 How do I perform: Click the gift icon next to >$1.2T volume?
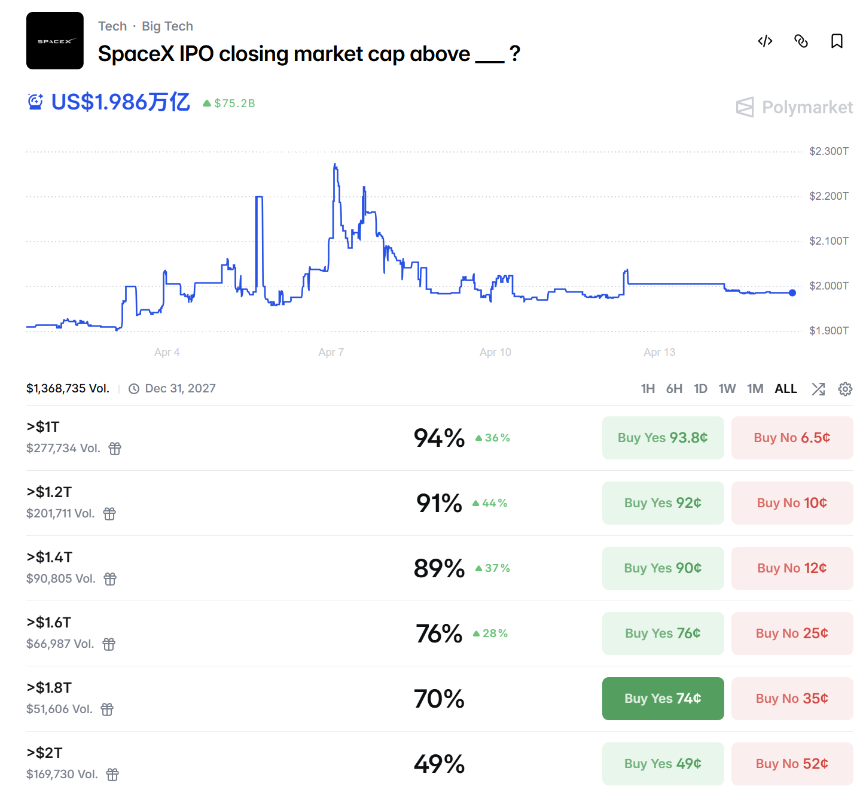[108, 513]
